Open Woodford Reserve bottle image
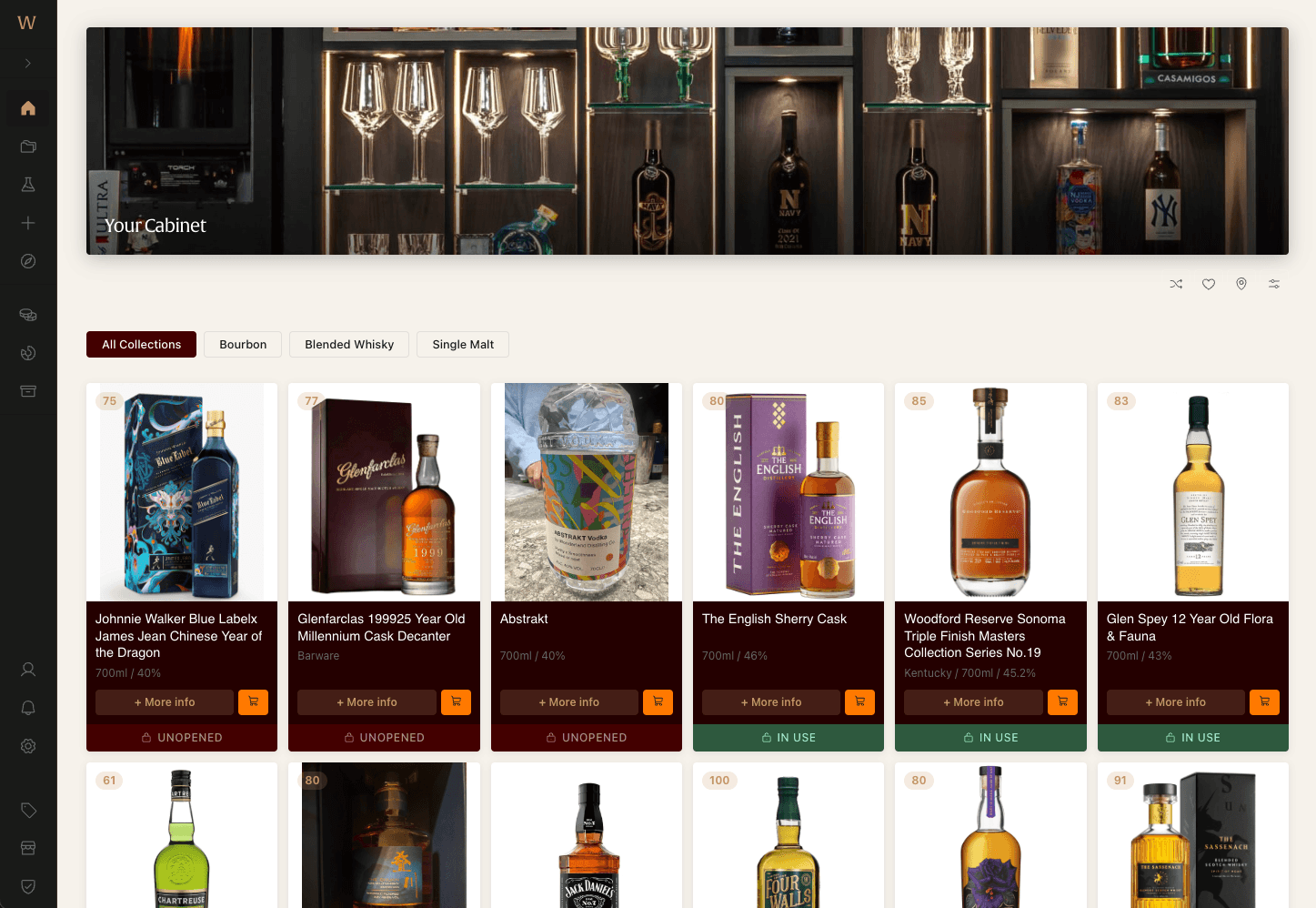This screenshot has width=1316, height=908. (x=990, y=492)
